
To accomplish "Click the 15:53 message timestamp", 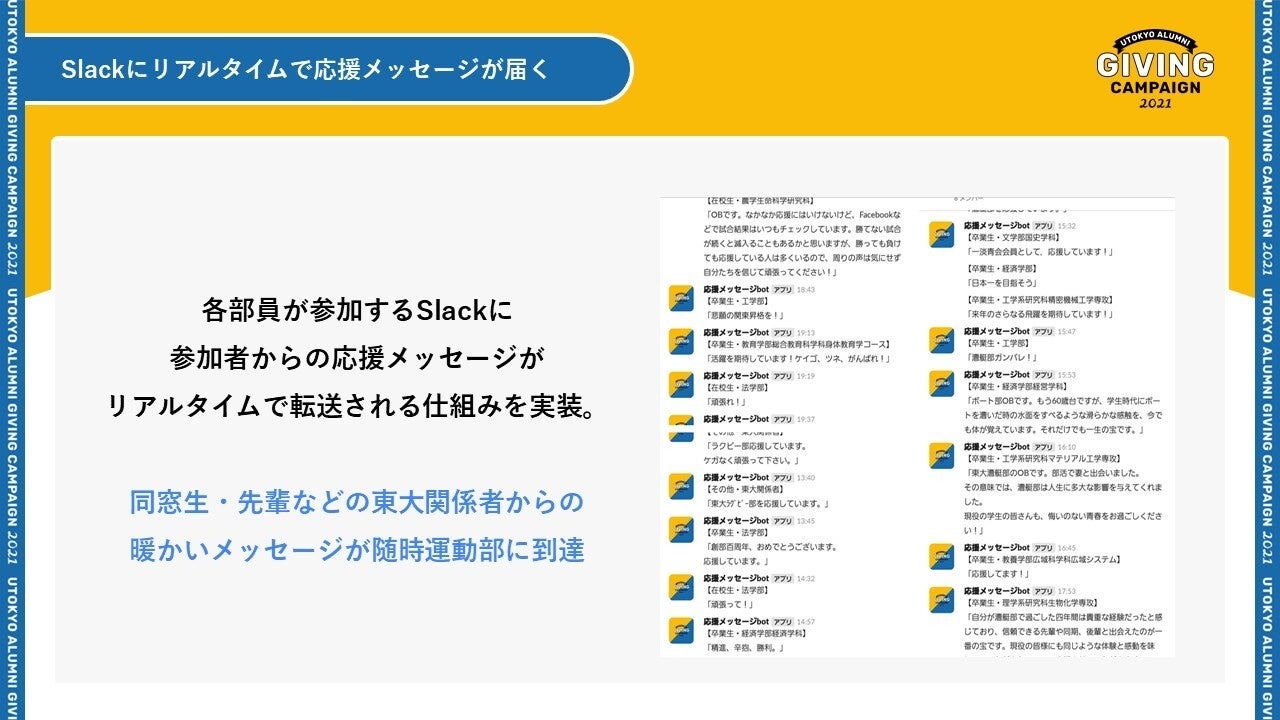I will click(1066, 374).
